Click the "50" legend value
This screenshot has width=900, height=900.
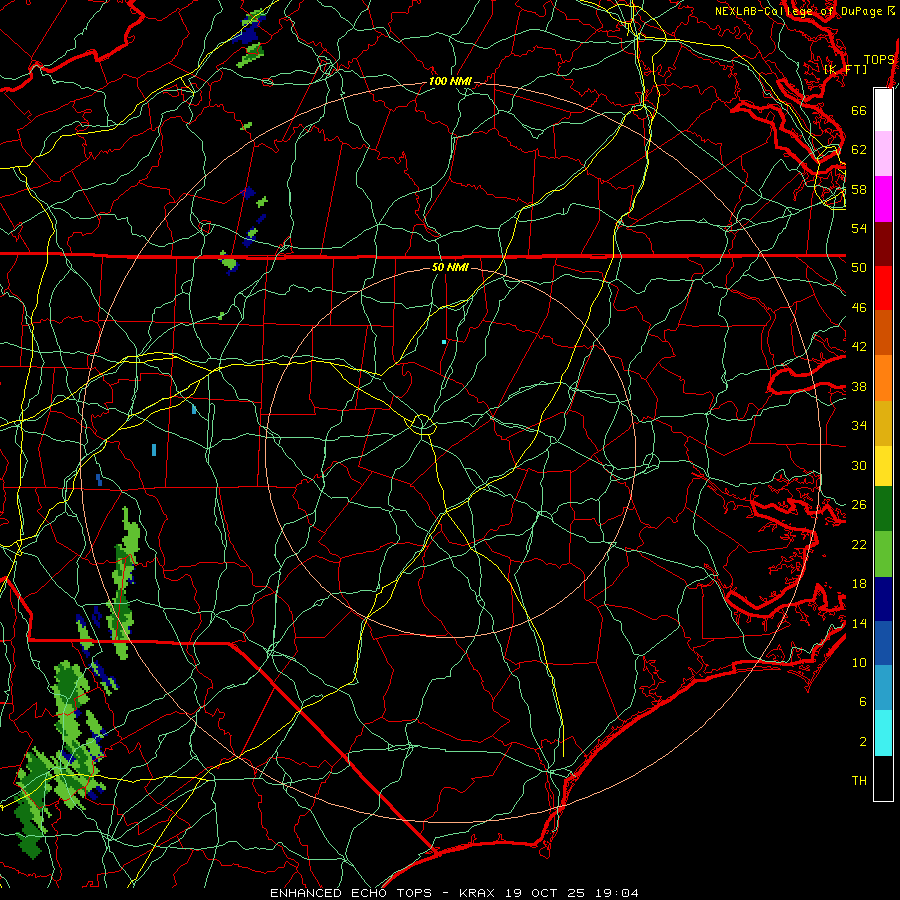click(x=859, y=268)
